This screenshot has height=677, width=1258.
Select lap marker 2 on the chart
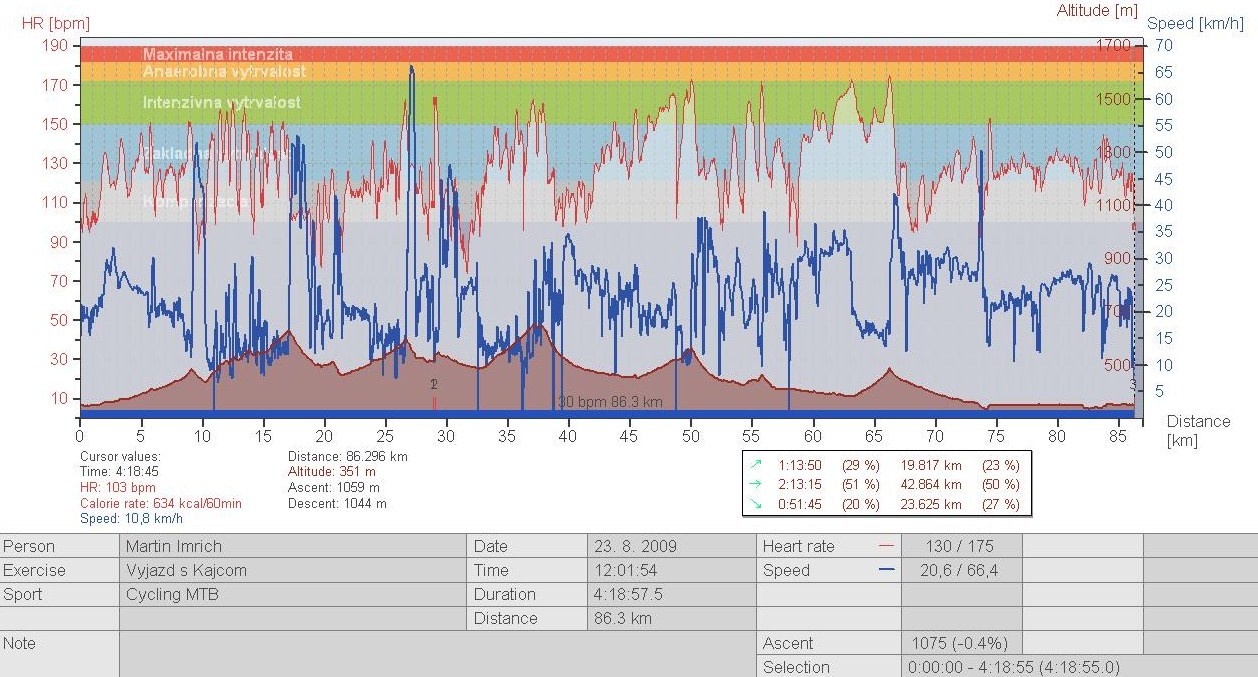(434, 386)
